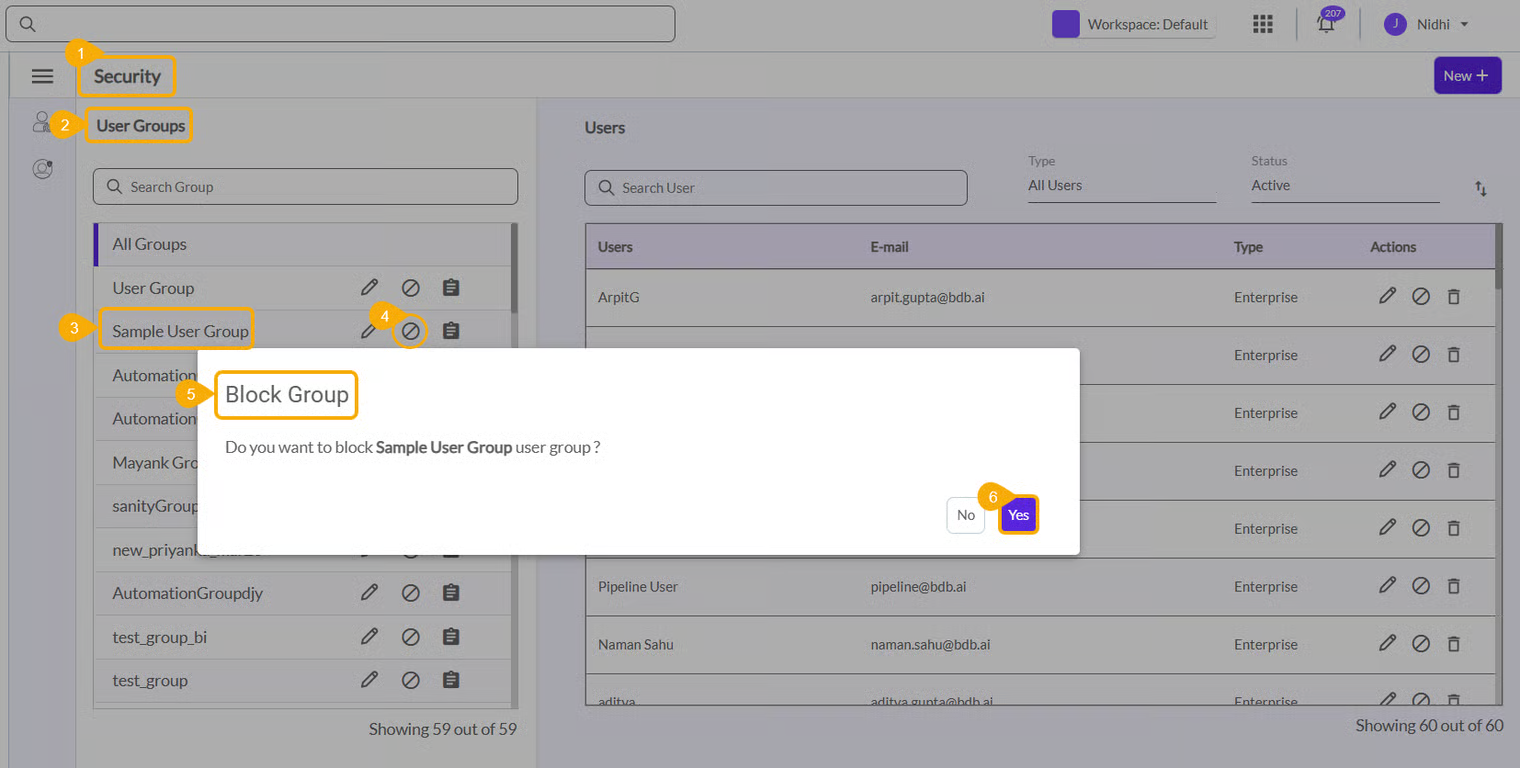
Task: Edit the User Group entry pencil icon
Action: [x=369, y=288]
